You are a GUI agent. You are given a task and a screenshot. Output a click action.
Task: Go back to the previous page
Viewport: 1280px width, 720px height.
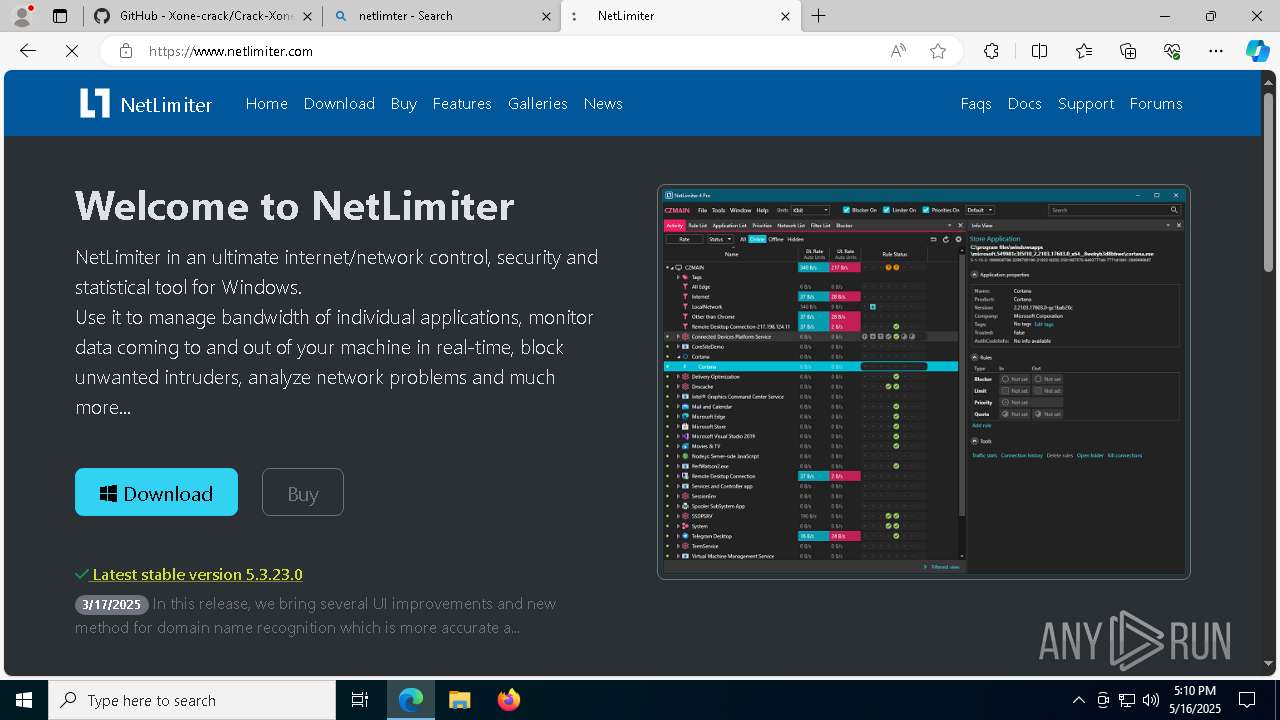(28, 51)
